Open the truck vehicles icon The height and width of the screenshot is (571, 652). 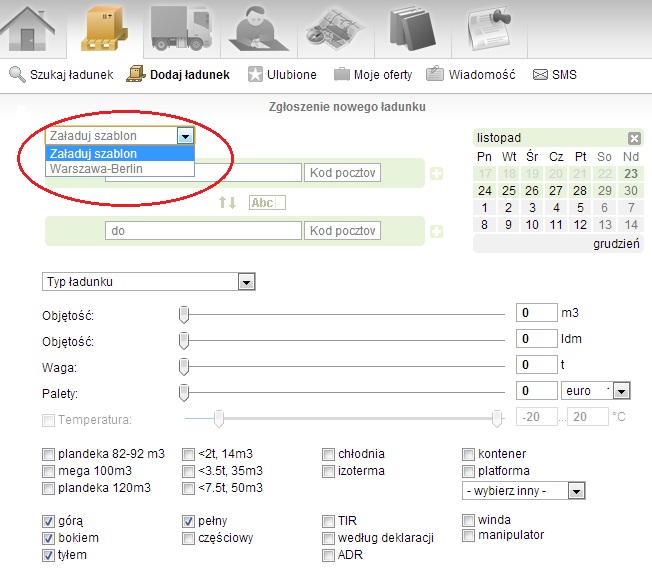182,28
